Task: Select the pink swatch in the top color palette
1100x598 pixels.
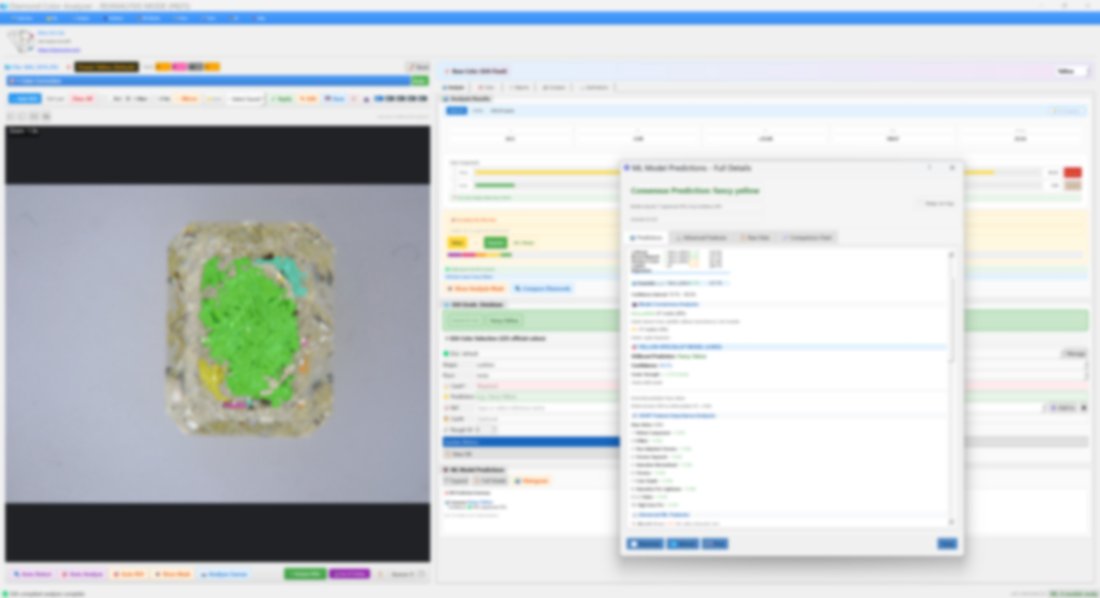Action: (x=180, y=66)
